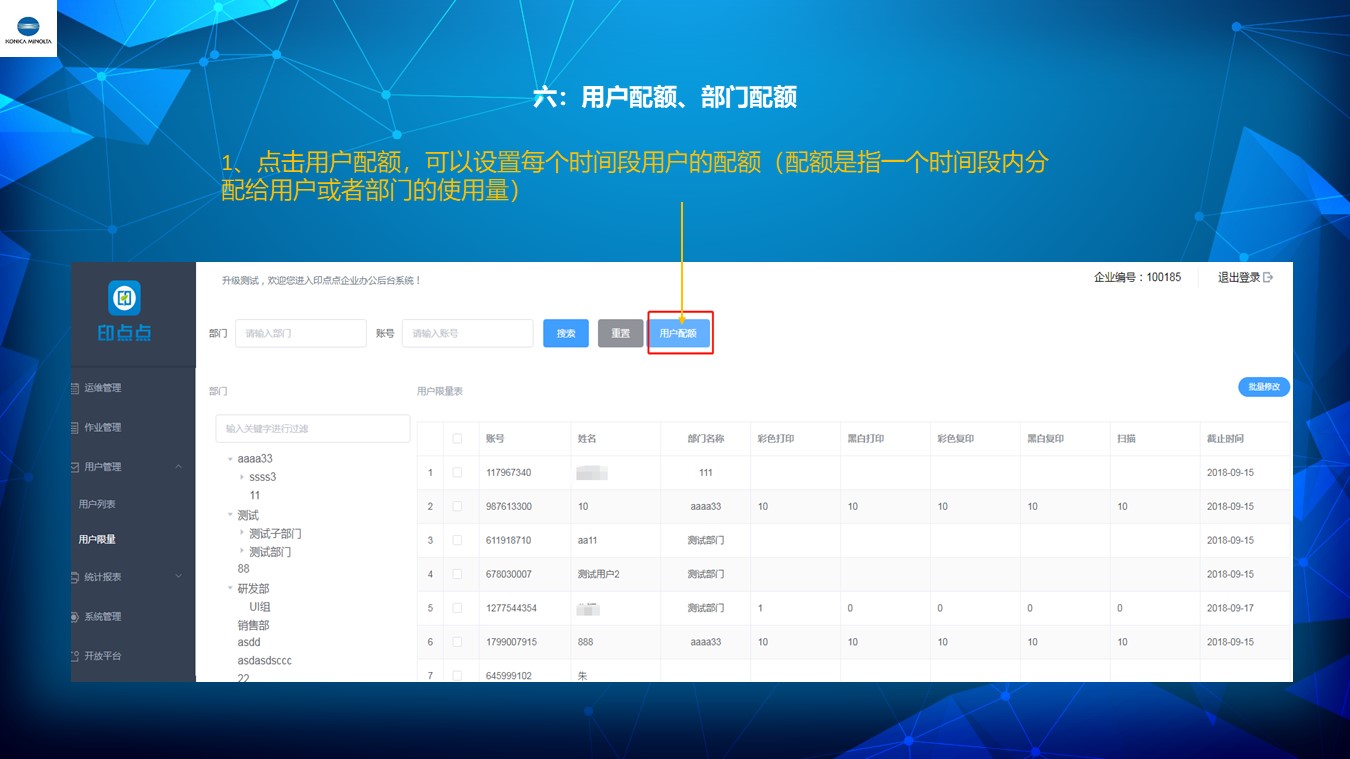Open the 用户列表 menu item
Screen dimensions: 1350x759
click(97, 504)
